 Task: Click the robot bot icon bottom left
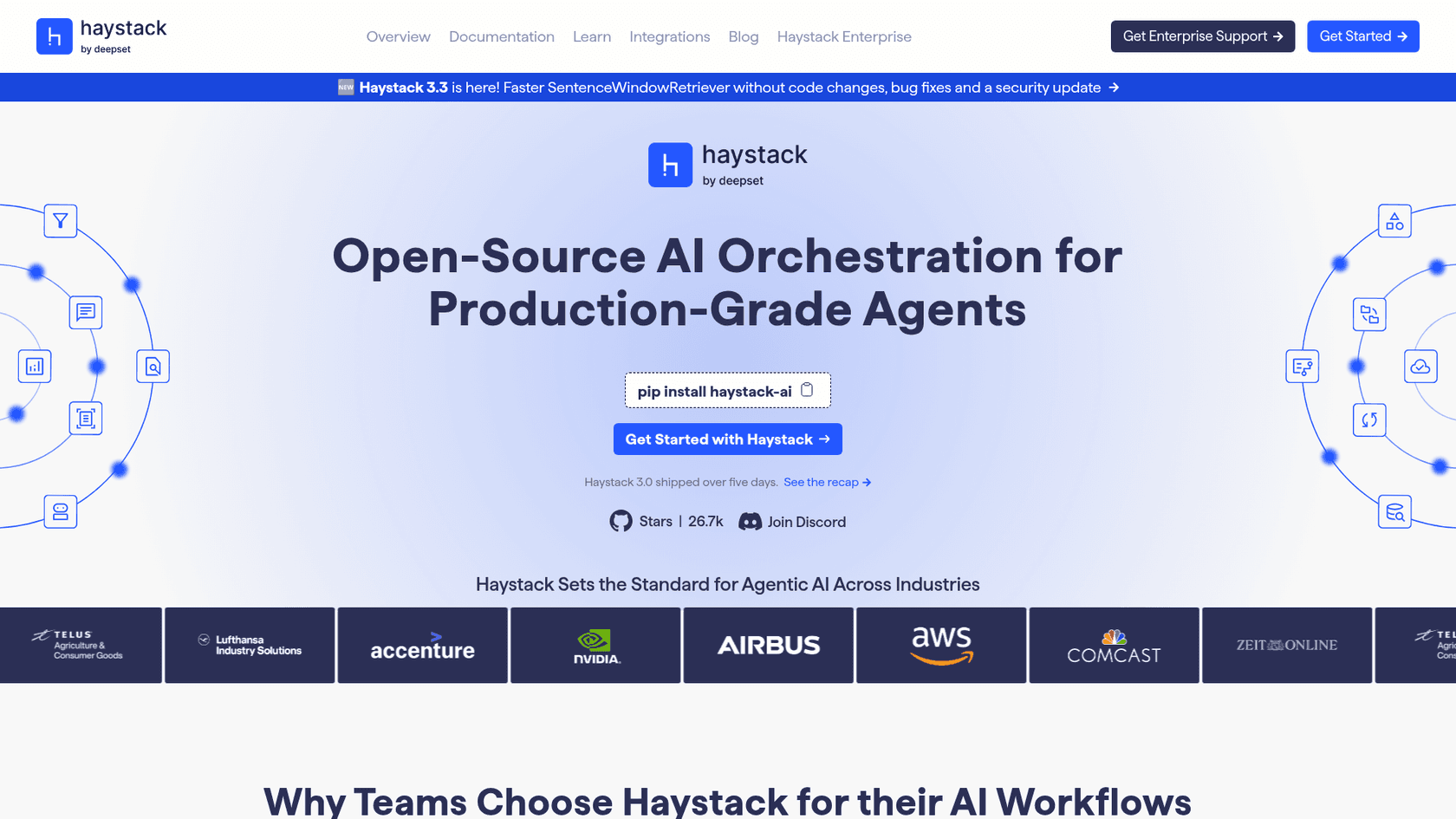pyautogui.click(x=61, y=511)
